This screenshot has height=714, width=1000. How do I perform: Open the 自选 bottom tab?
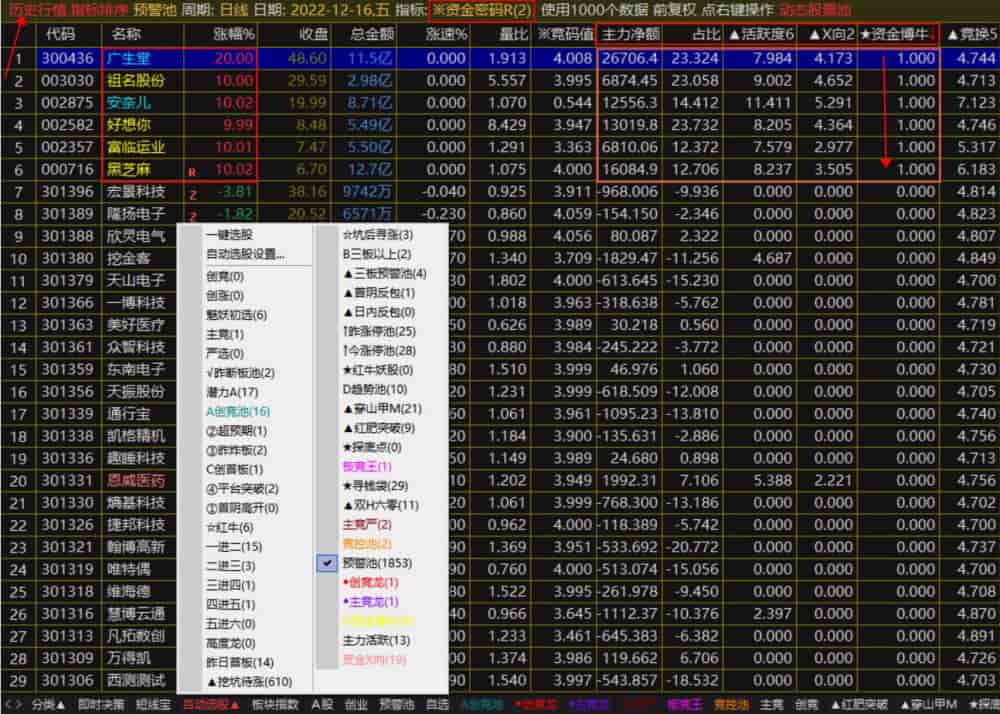pos(437,705)
